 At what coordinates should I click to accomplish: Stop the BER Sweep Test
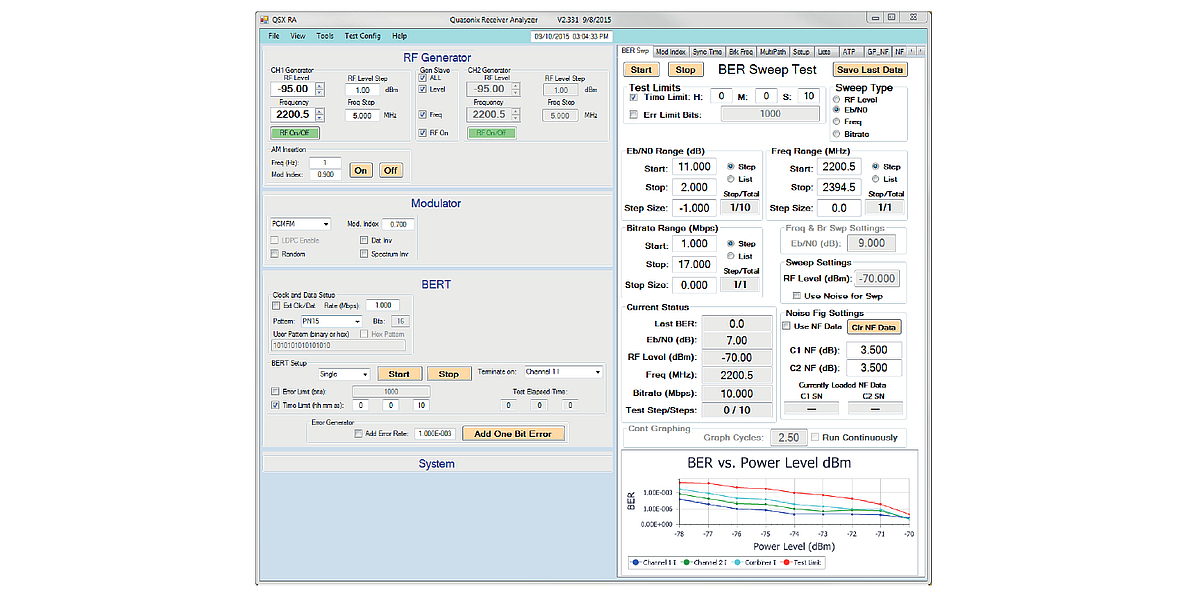tap(684, 70)
